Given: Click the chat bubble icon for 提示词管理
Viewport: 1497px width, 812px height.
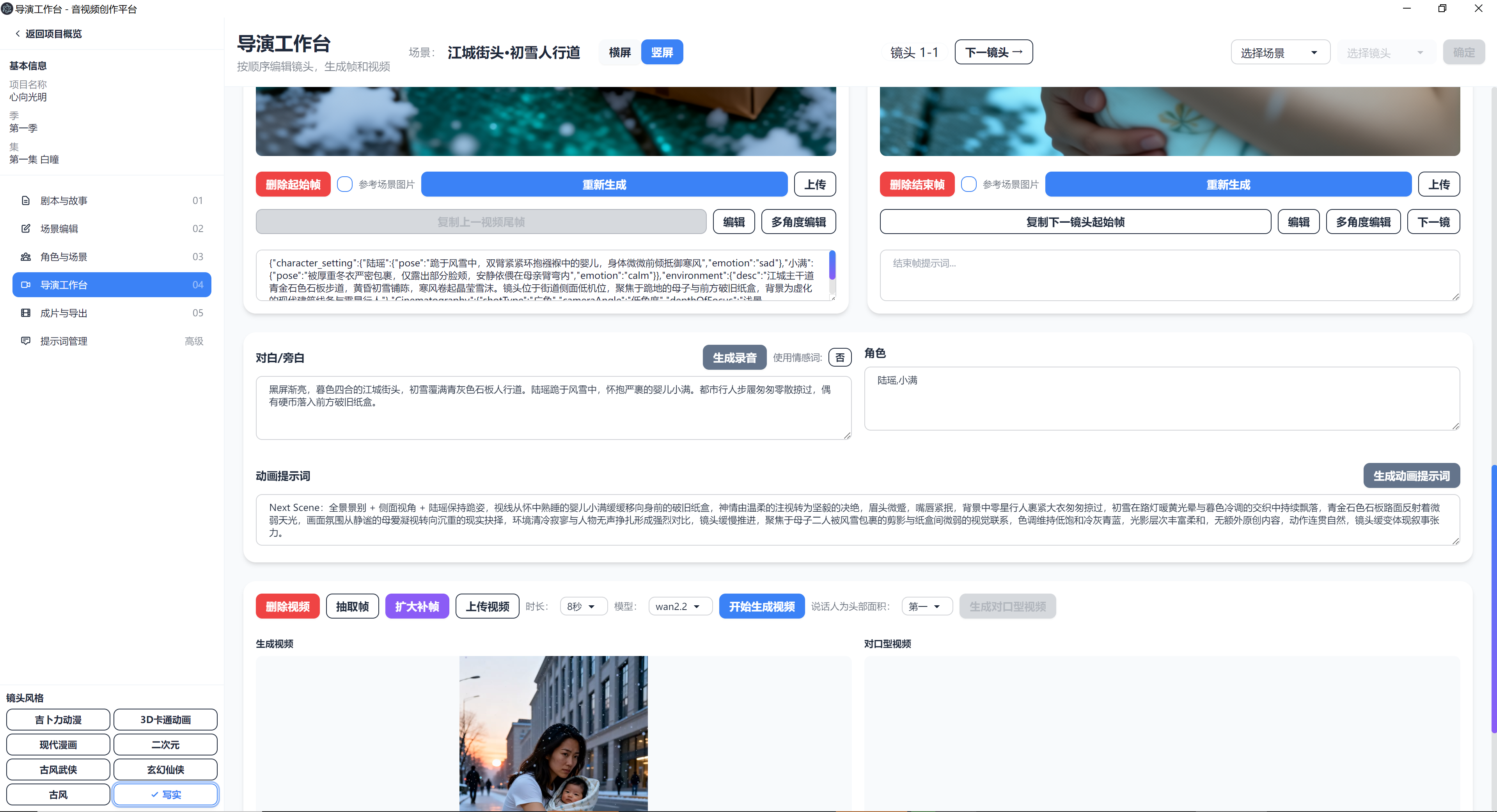Looking at the screenshot, I should [26, 340].
